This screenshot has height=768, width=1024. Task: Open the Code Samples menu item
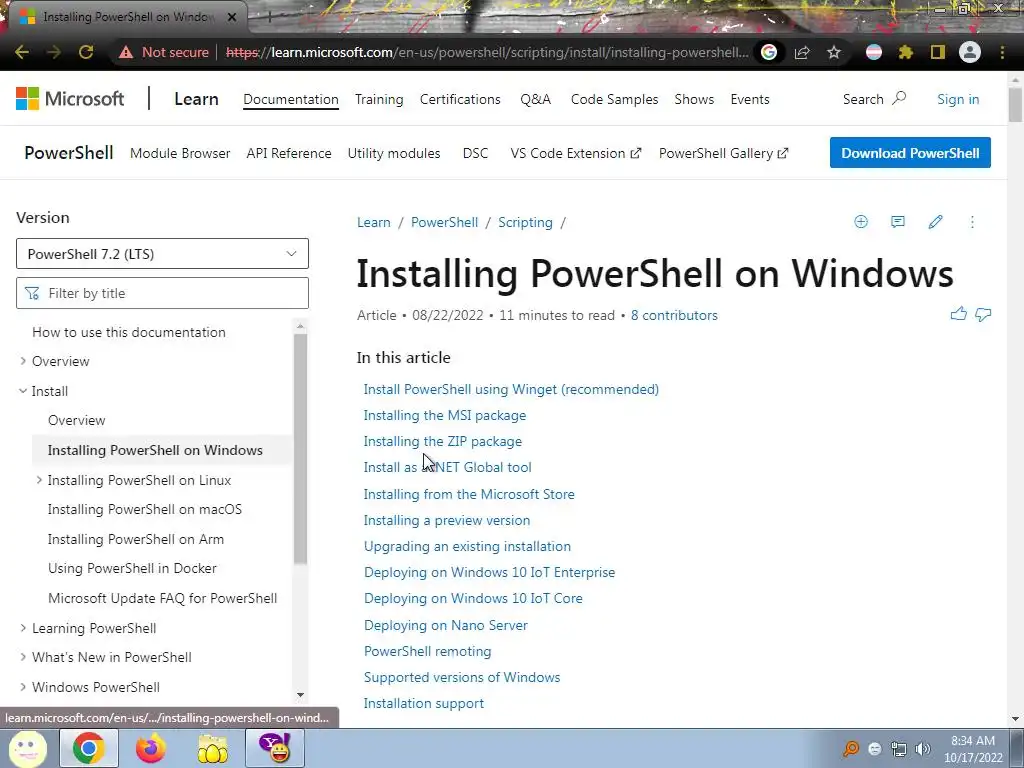[614, 99]
